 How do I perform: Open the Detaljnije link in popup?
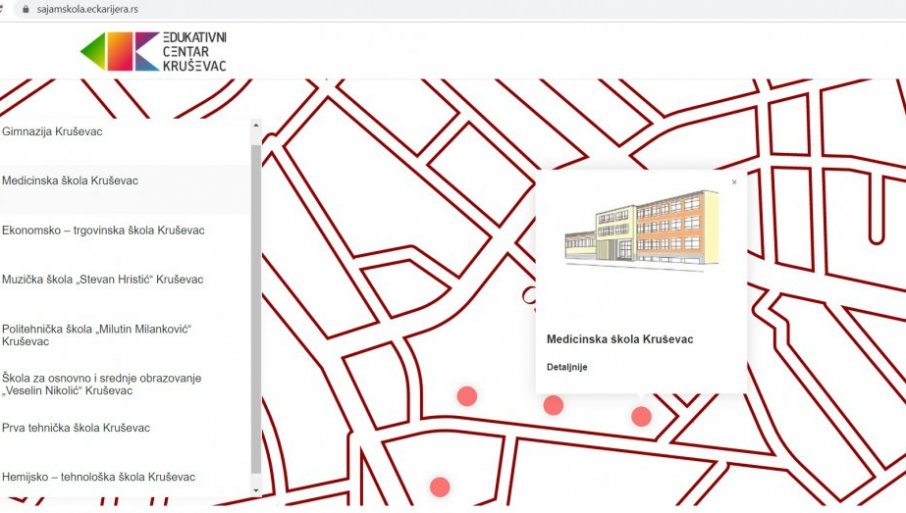[567, 367]
